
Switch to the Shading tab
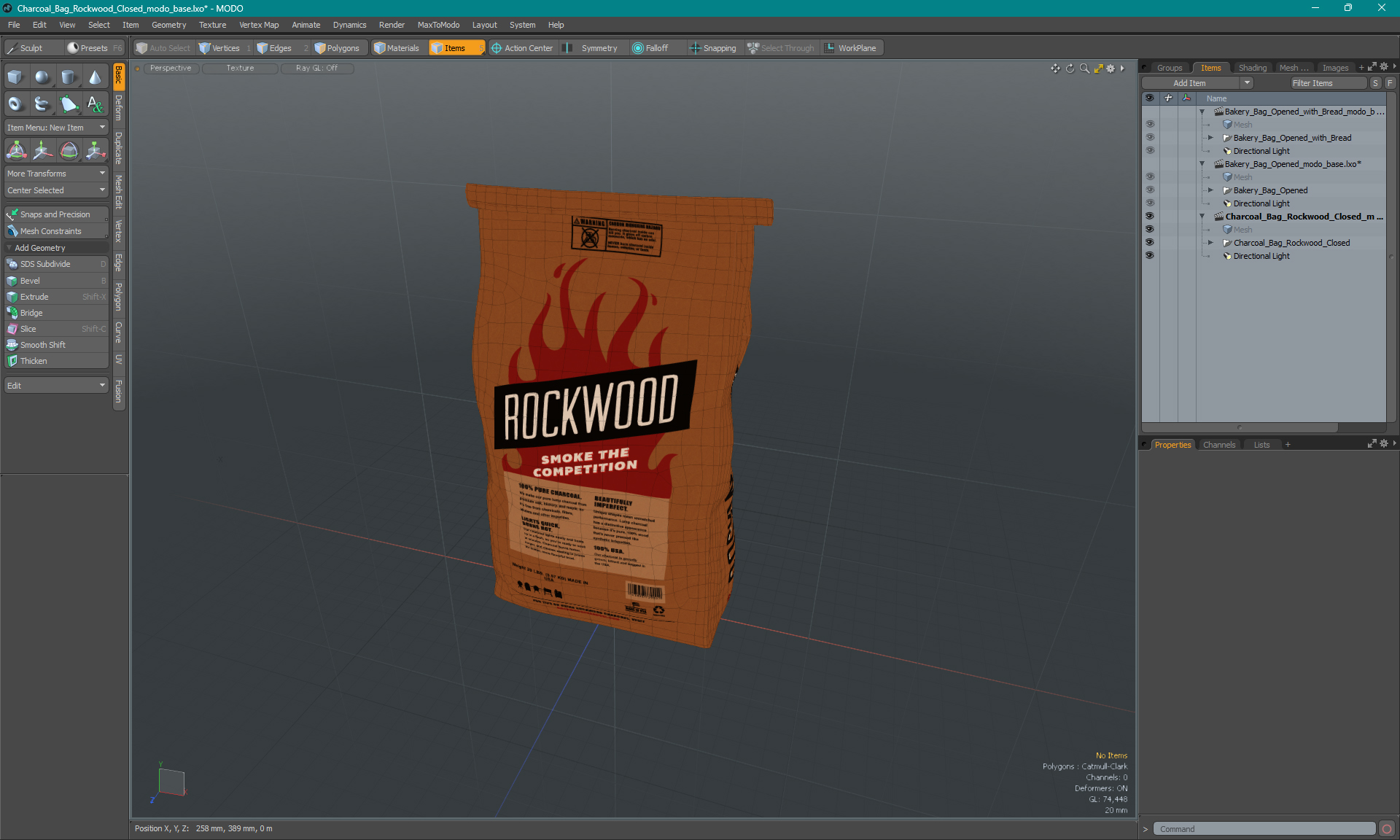tap(1253, 68)
